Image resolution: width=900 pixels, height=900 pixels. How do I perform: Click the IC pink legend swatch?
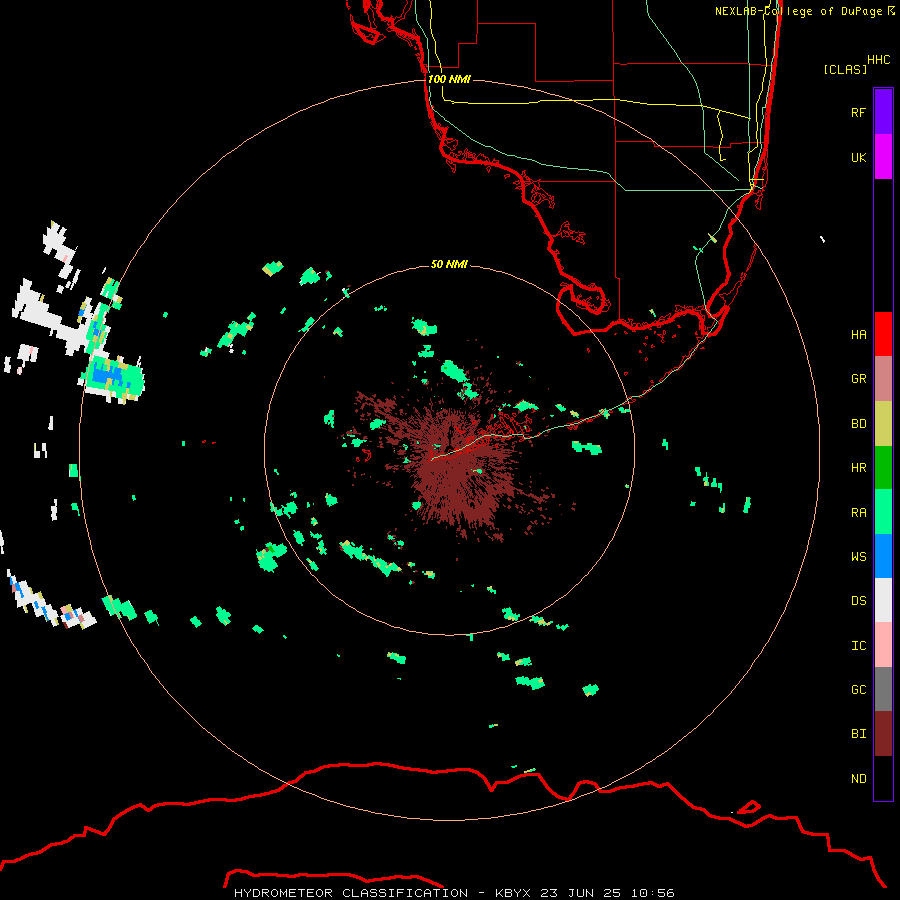pyautogui.click(x=883, y=645)
